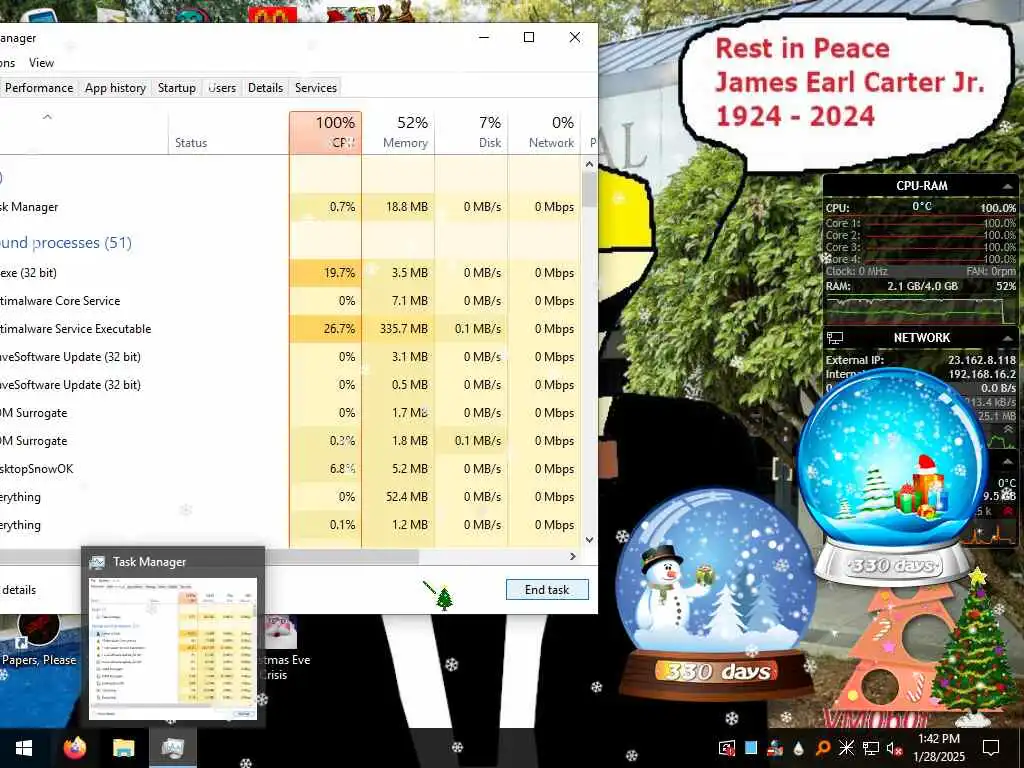1024x768 pixels.
Task: Switch to the Details tab
Action: click(265, 88)
